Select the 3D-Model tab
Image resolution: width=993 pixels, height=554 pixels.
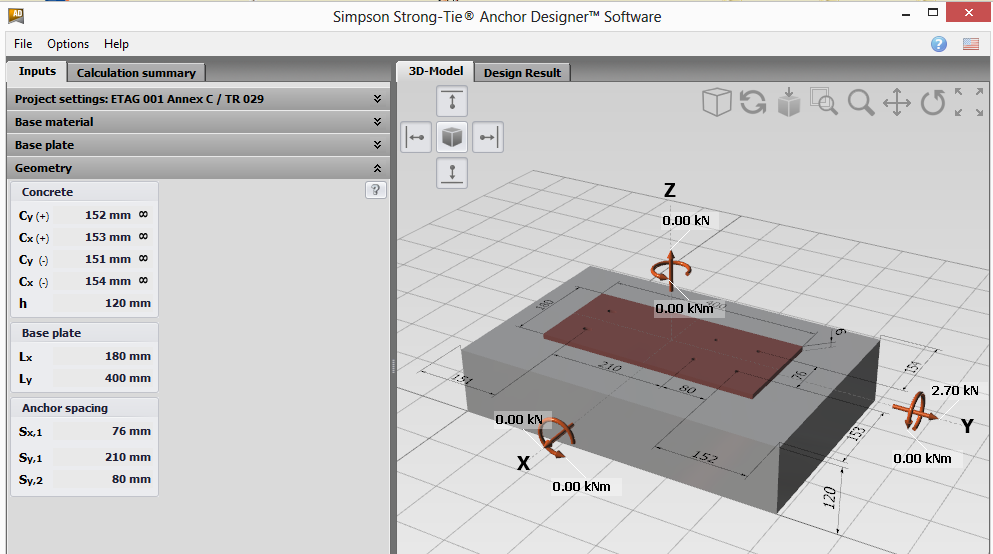coord(436,72)
